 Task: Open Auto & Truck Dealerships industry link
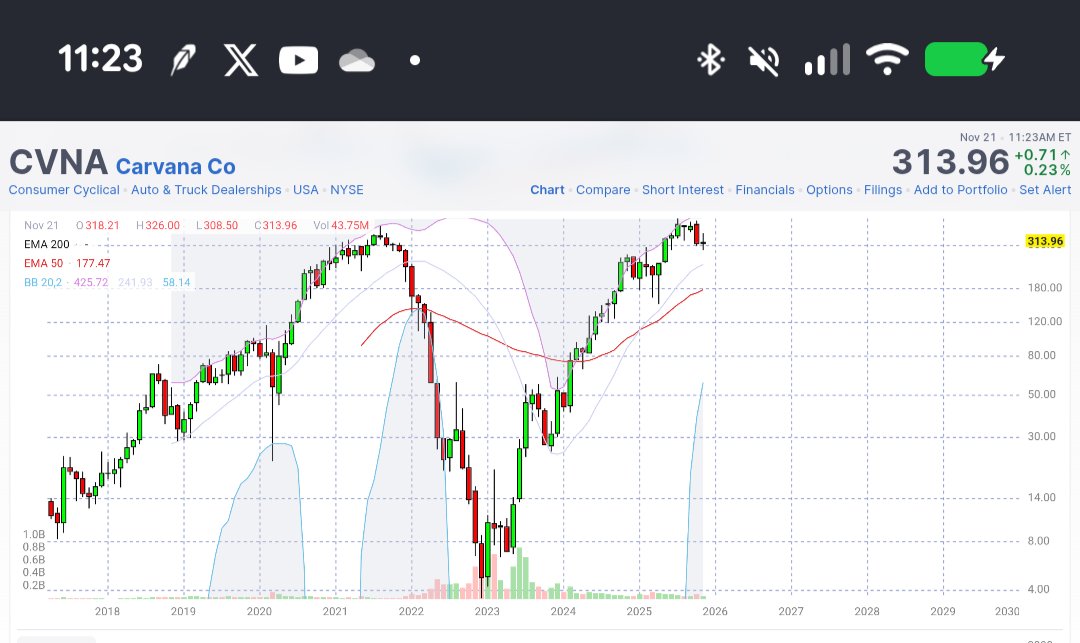[206, 190]
